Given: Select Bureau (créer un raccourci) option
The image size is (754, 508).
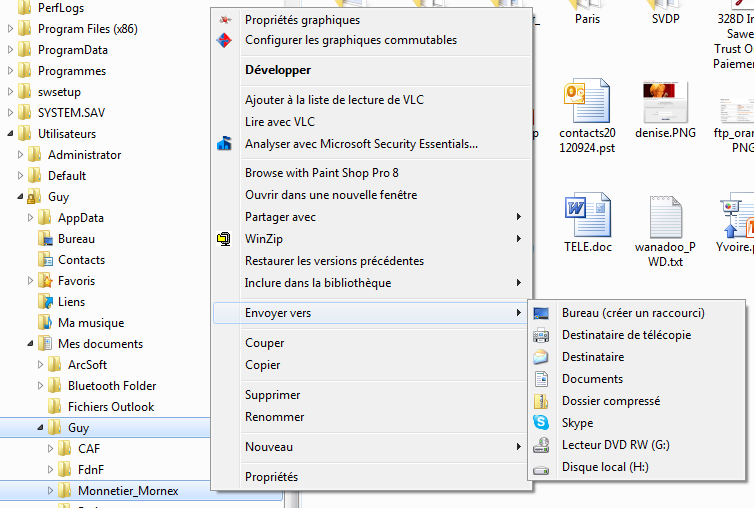Looking at the screenshot, I should point(632,313).
